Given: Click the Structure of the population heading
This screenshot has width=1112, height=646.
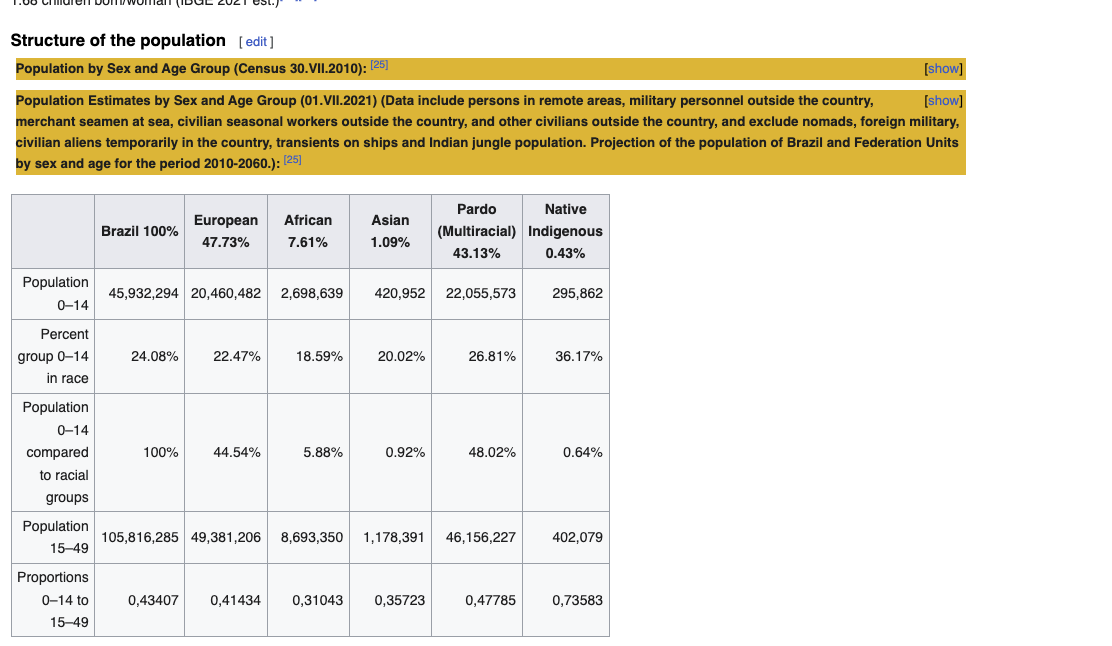Looking at the screenshot, I should tap(118, 40).
